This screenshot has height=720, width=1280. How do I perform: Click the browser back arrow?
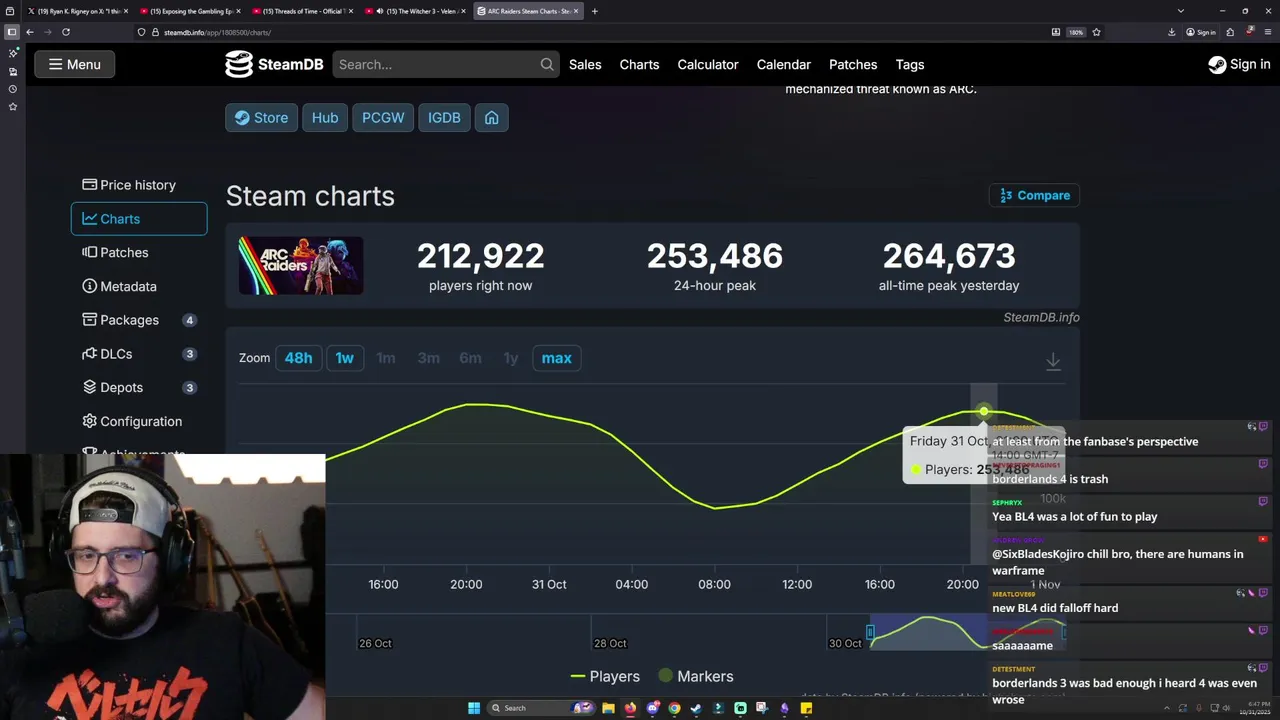[29, 32]
